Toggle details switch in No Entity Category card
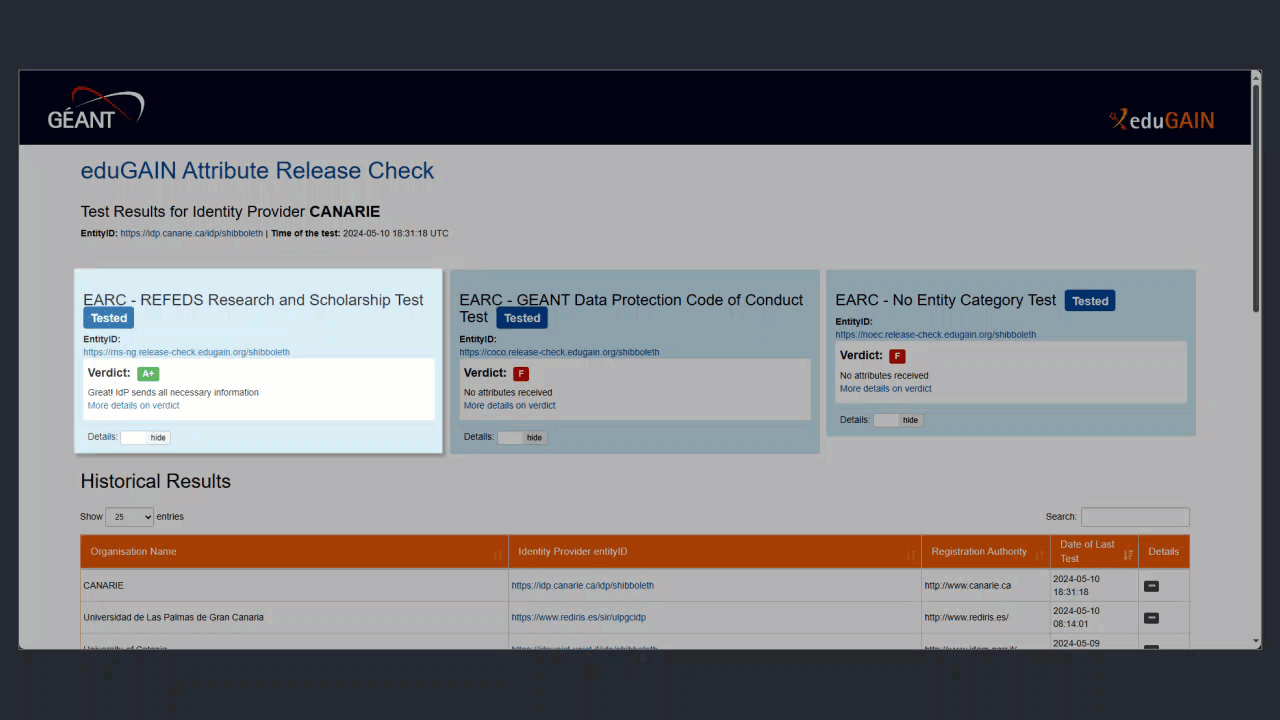This screenshot has height=720, width=1280. pos(898,420)
